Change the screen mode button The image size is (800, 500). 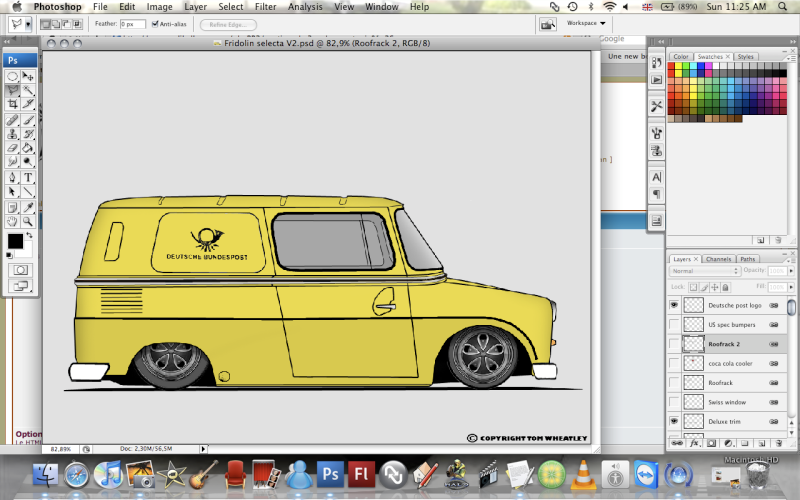[x=20, y=286]
